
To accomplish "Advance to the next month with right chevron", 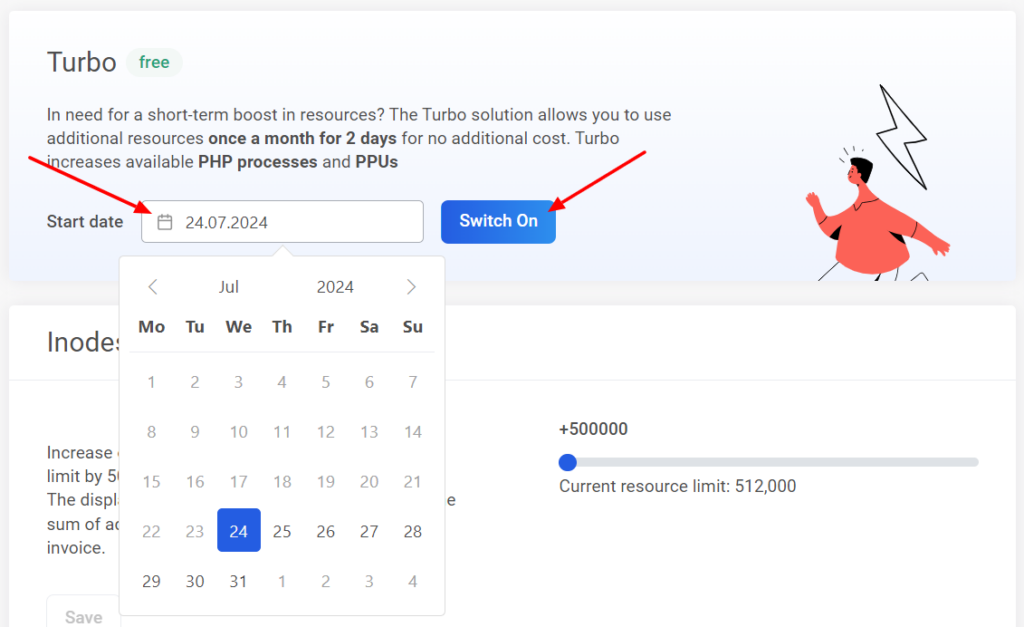I will (x=410, y=287).
